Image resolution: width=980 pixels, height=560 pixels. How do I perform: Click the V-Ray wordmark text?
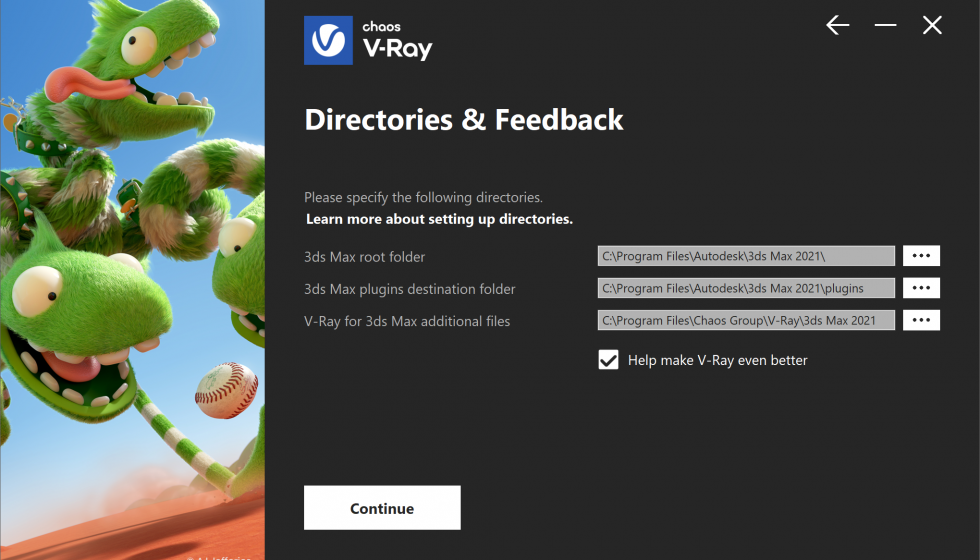tap(398, 48)
